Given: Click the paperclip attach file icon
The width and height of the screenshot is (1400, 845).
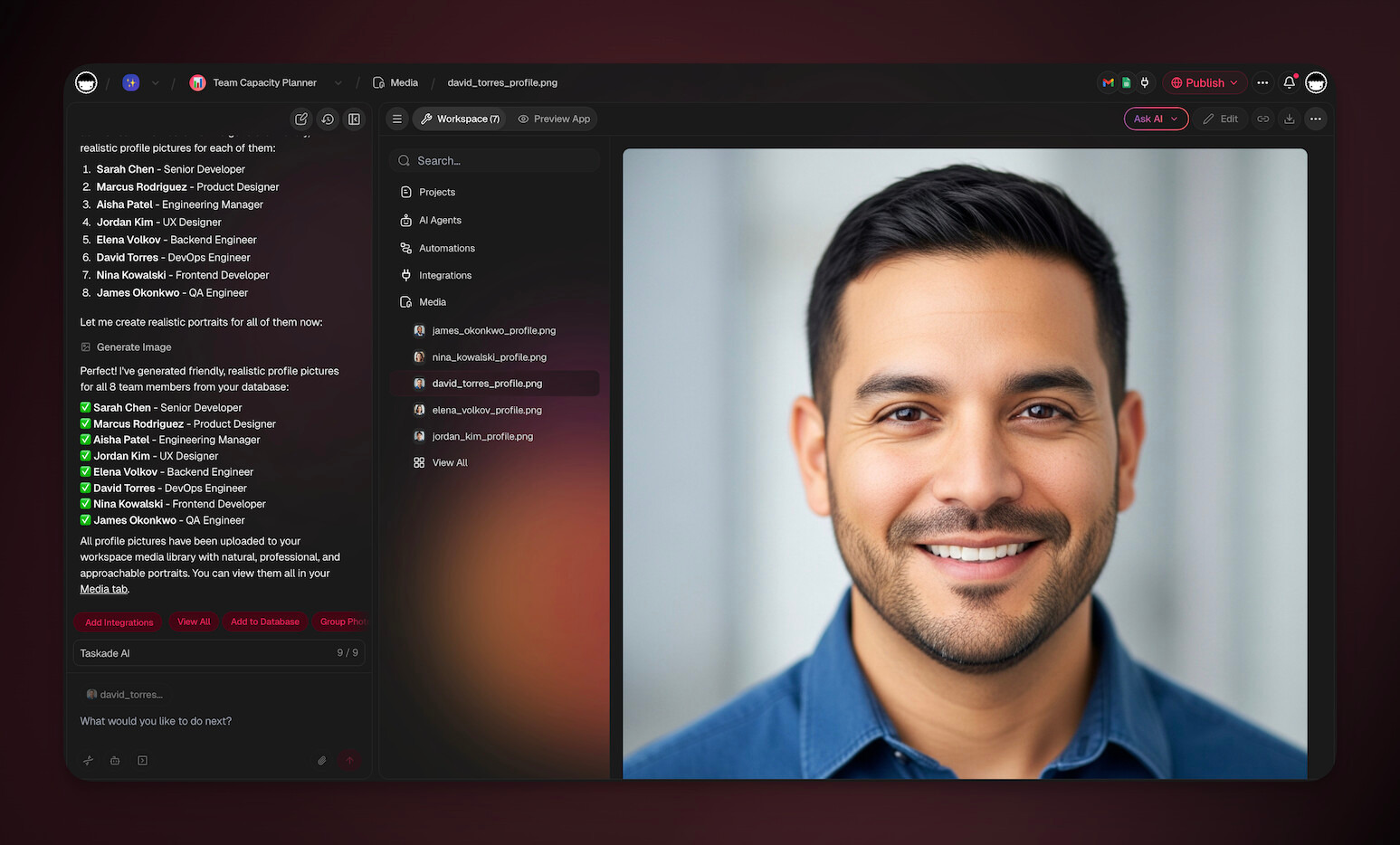Looking at the screenshot, I should [321, 761].
